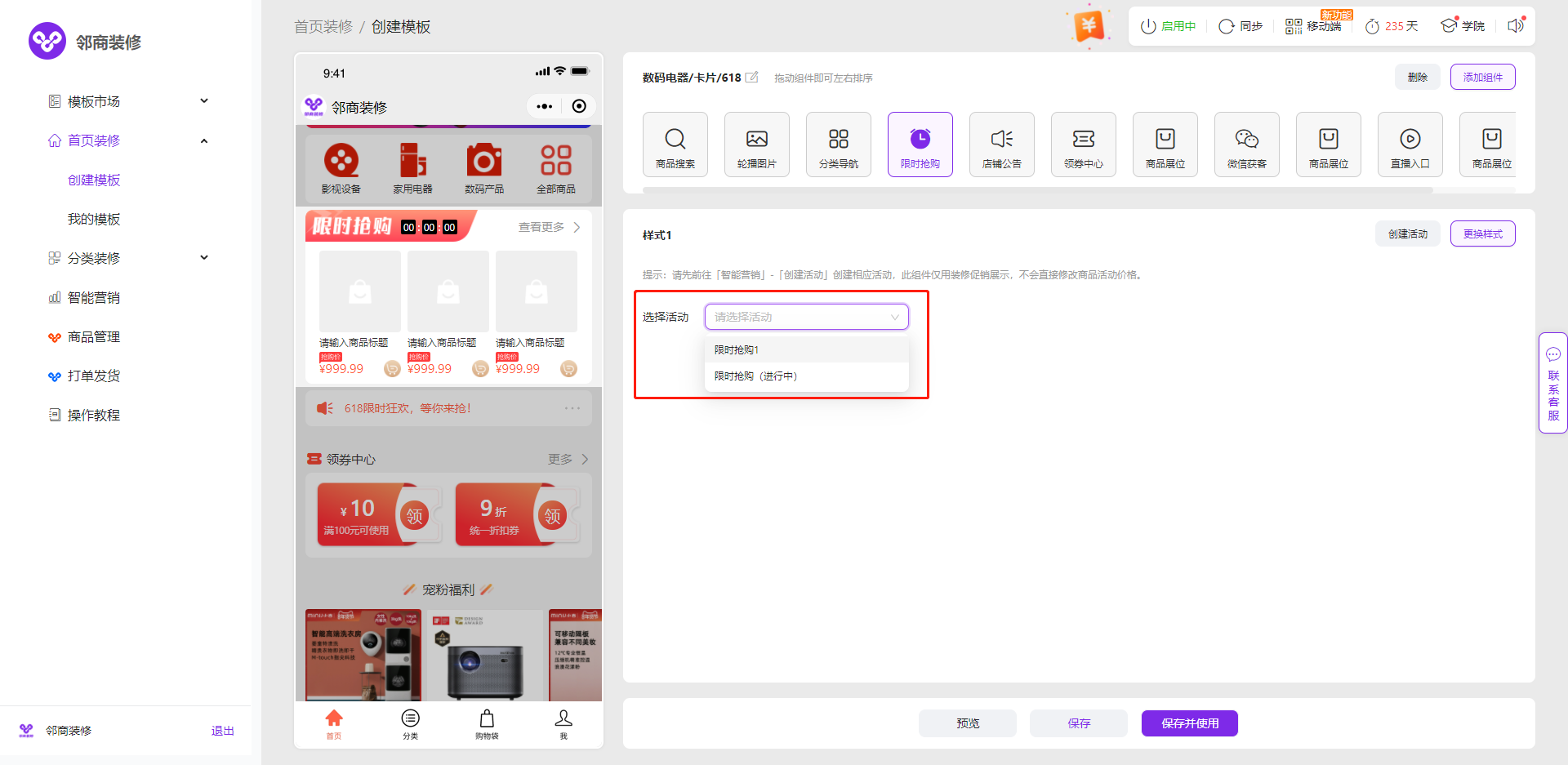The height and width of the screenshot is (765, 1568).
Task: Tap the 首页 home tab in preview
Action: point(334,724)
